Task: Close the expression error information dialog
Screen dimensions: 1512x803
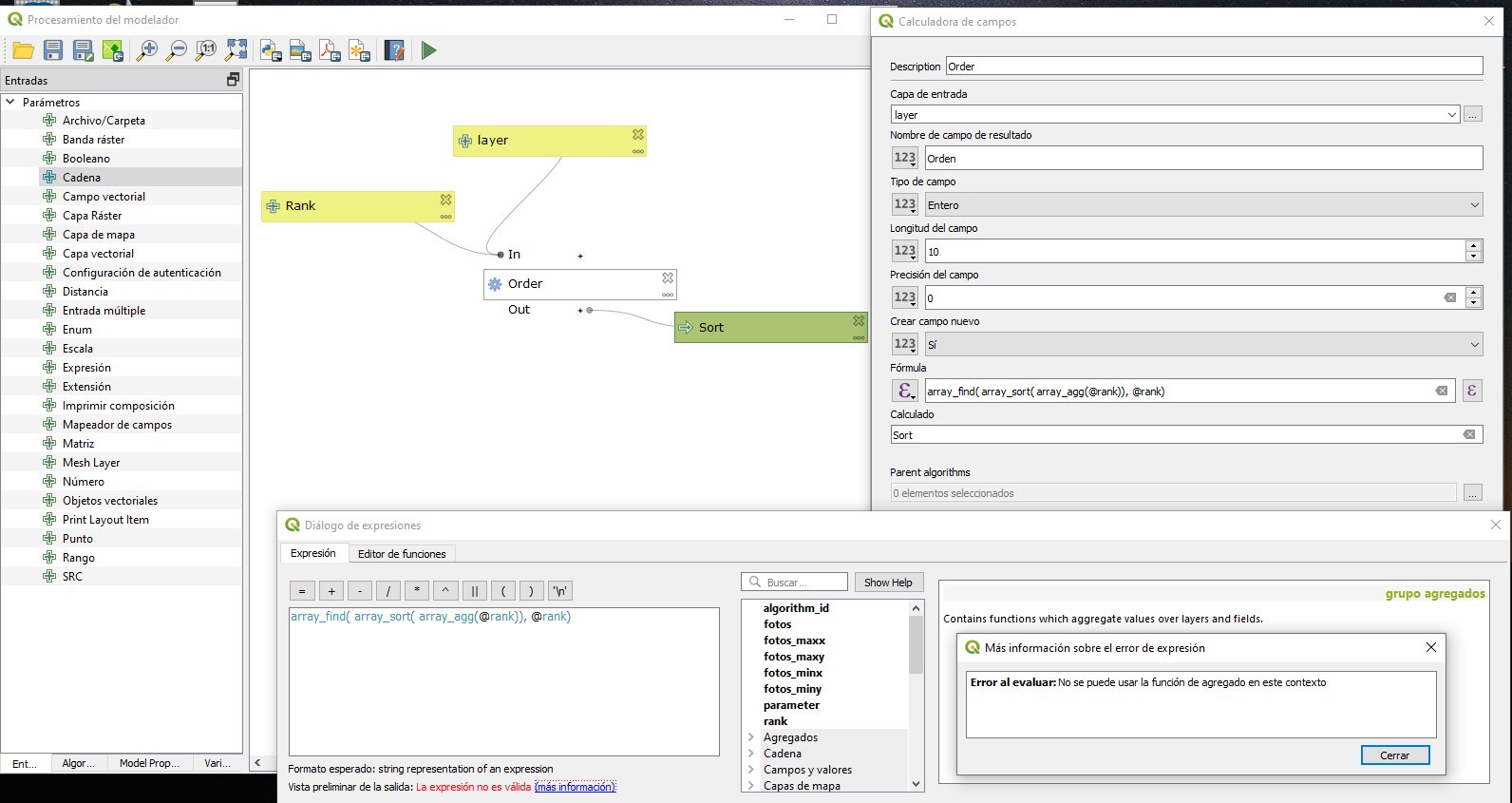Action: [x=1431, y=647]
